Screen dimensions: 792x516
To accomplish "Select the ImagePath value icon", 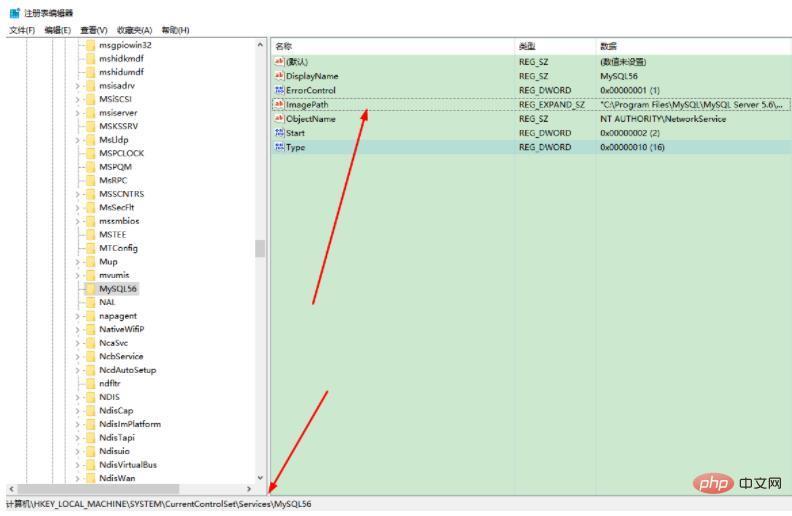I will 279,105.
